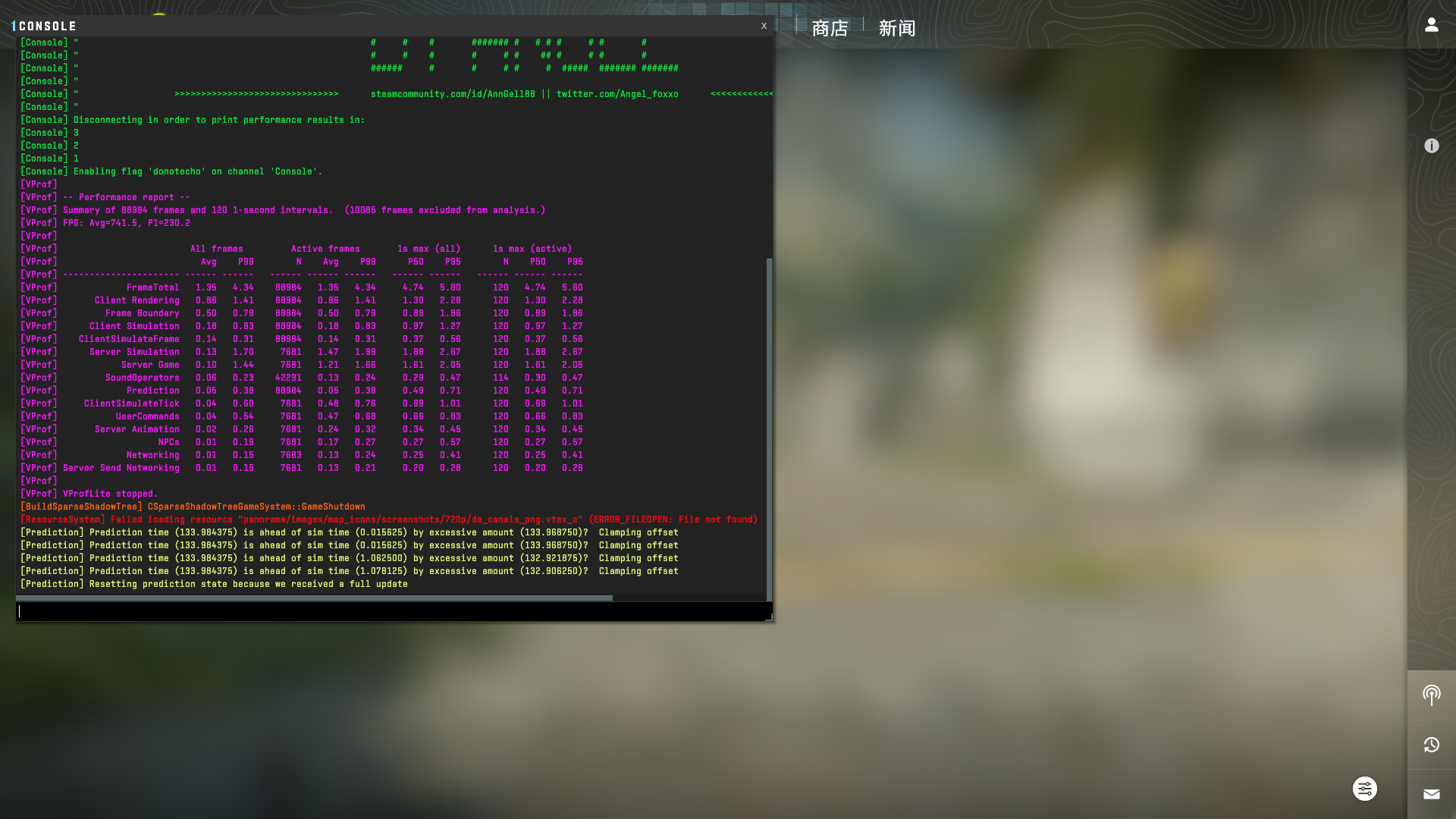Screen dimensions: 1456x819
Task: Open the 商店 store tab
Action: pos(830,29)
